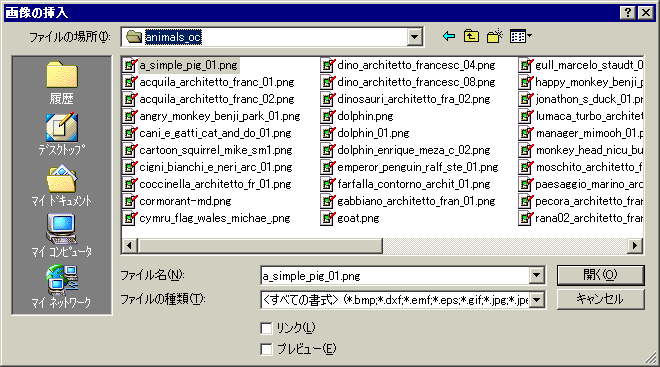The width and height of the screenshot is (660, 367).
Task: Click icon of goat.png
Action: click(x=328, y=218)
